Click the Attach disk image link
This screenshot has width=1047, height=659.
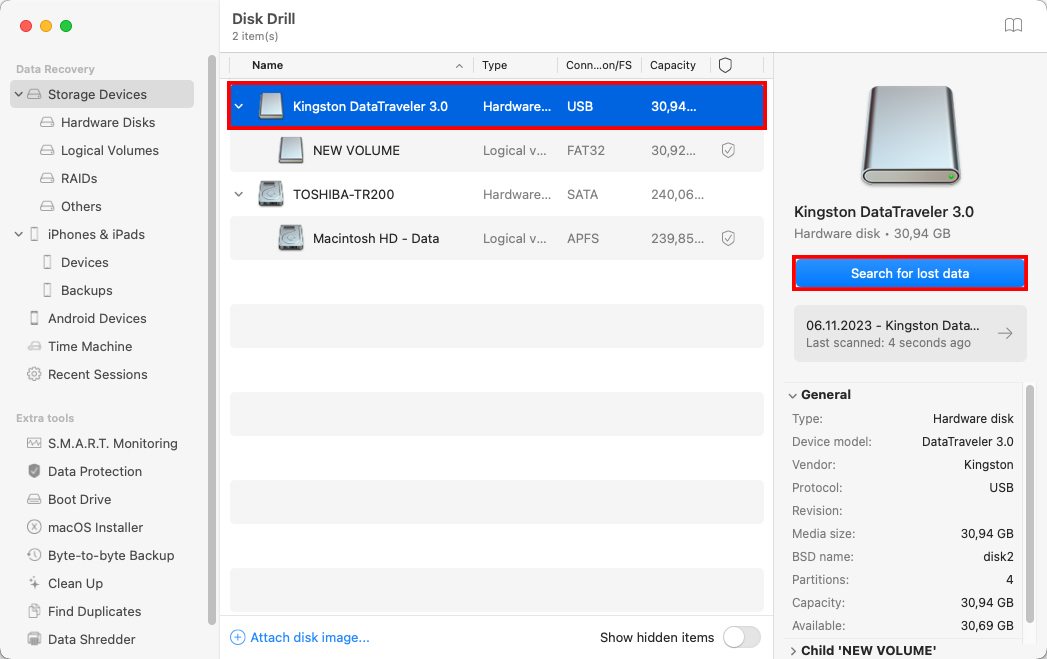tap(300, 637)
